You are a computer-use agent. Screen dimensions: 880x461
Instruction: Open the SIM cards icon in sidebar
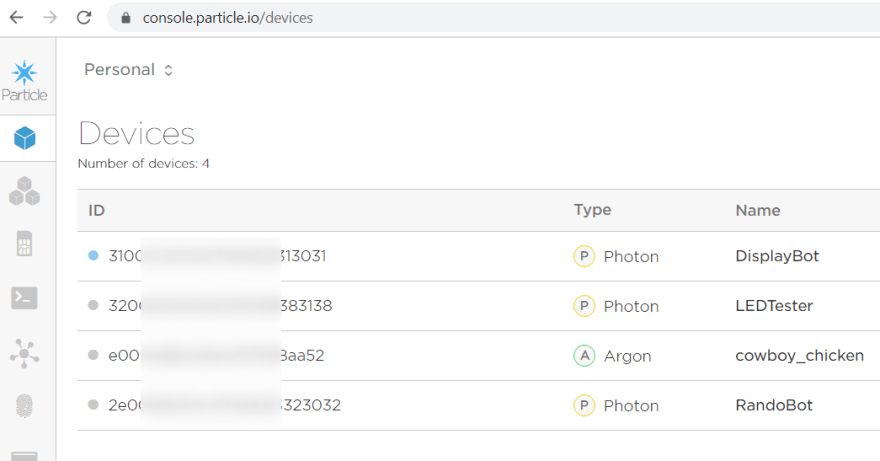[x=24, y=244]
